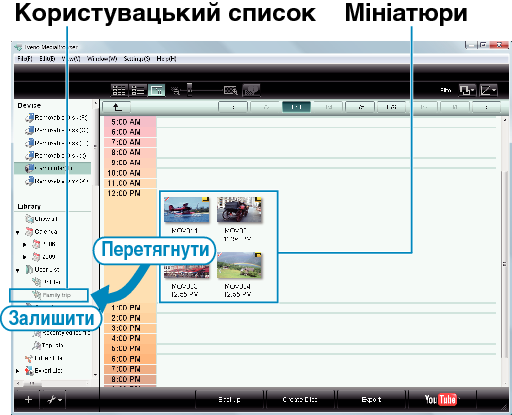Select the seaplane video thumbnail
Image resolution: width=512 pixels, height=415 pixels.
click(186, 209)
